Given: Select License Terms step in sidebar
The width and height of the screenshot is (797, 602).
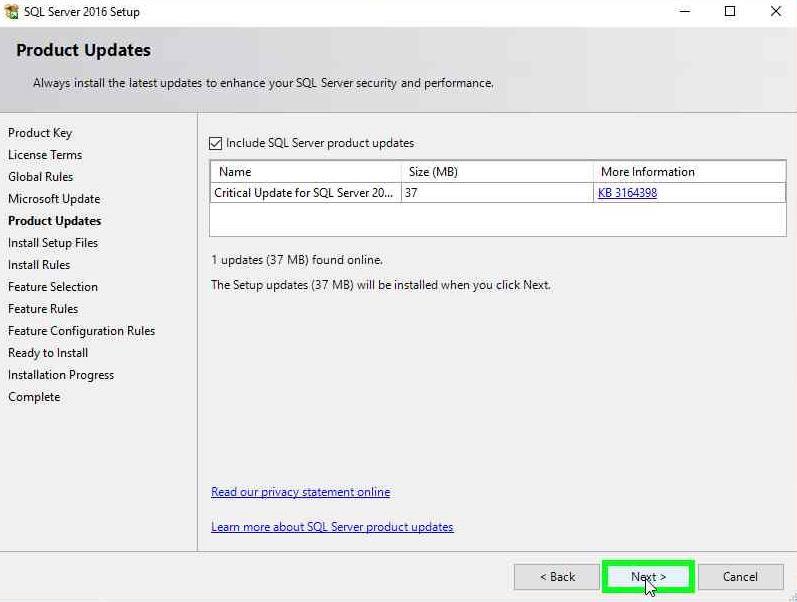Looking at the screenshot, I should (x=45, y=155).
